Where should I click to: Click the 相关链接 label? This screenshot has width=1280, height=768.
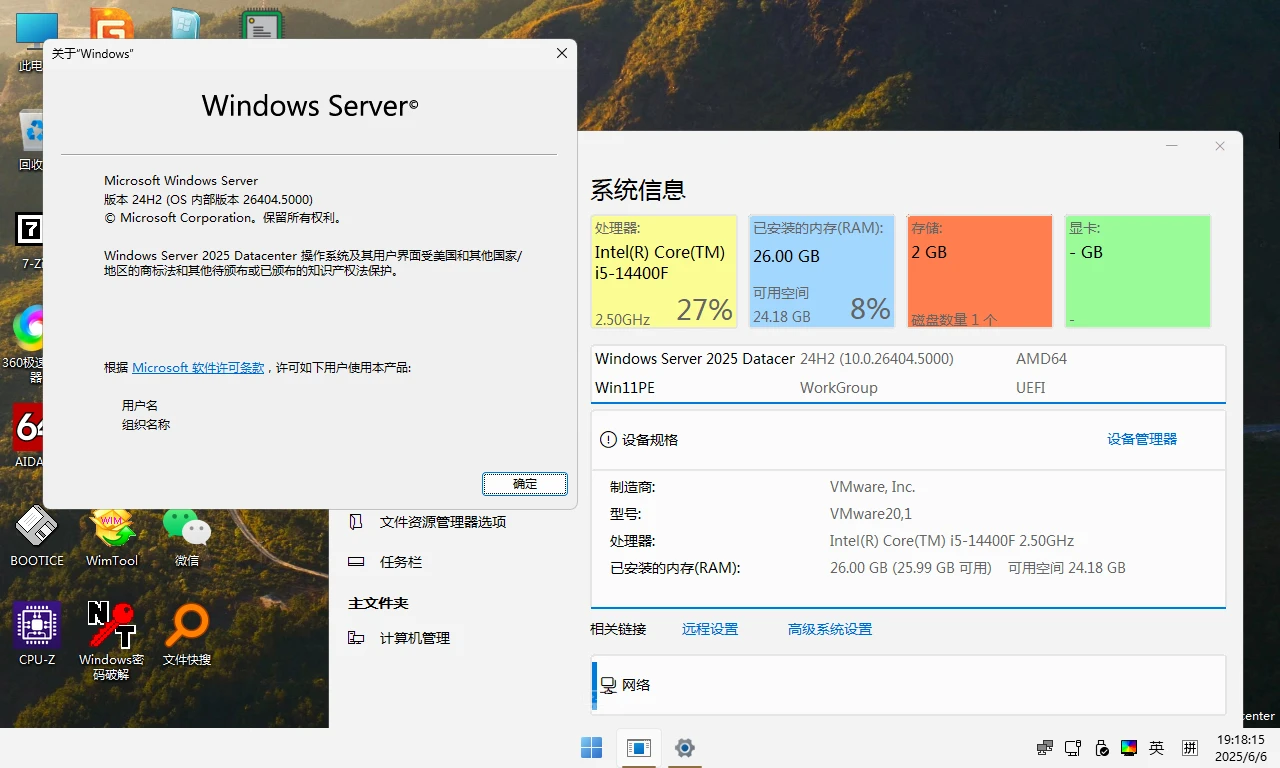[x=618, y=629]
